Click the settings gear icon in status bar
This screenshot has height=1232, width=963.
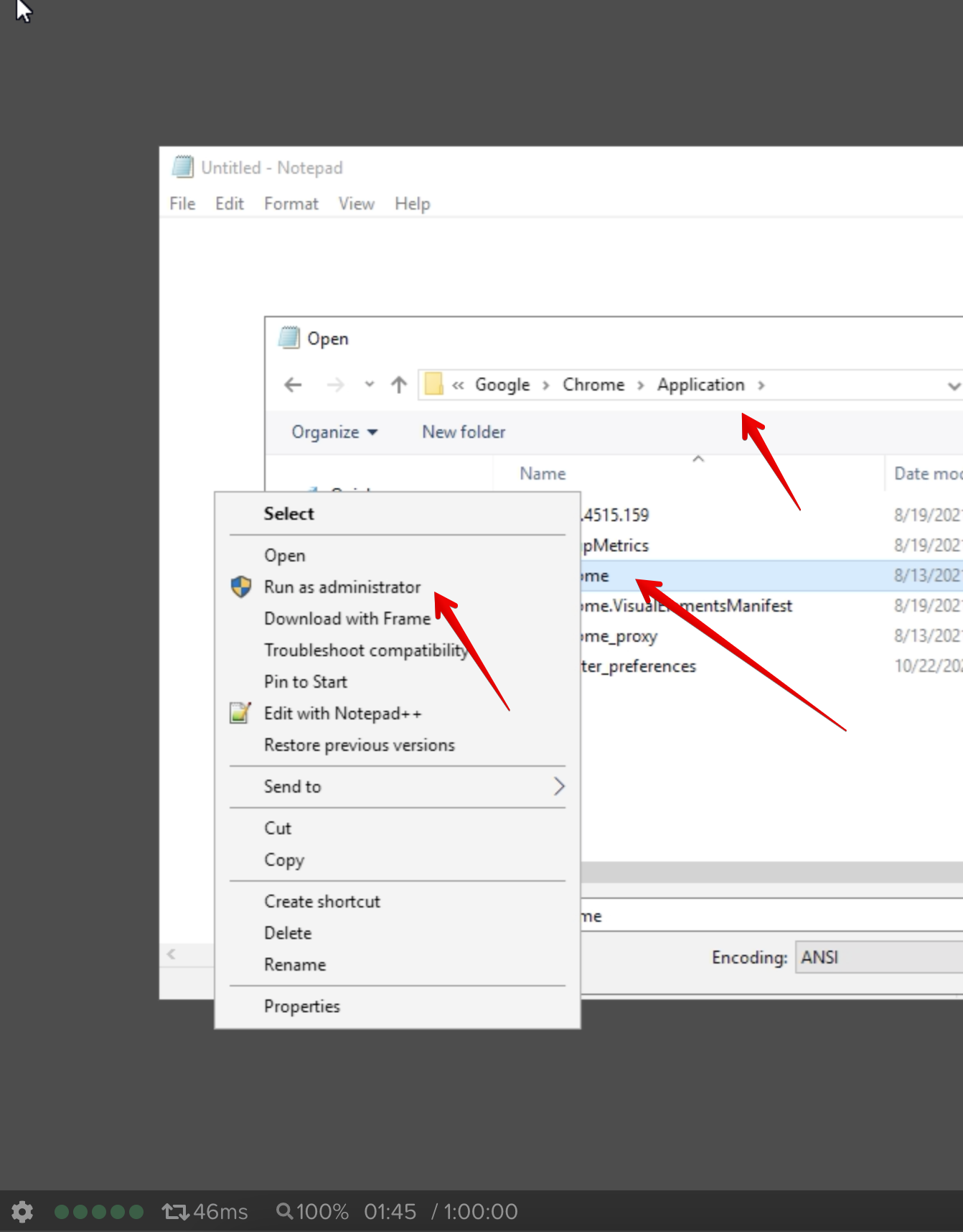coord(22,1212)
